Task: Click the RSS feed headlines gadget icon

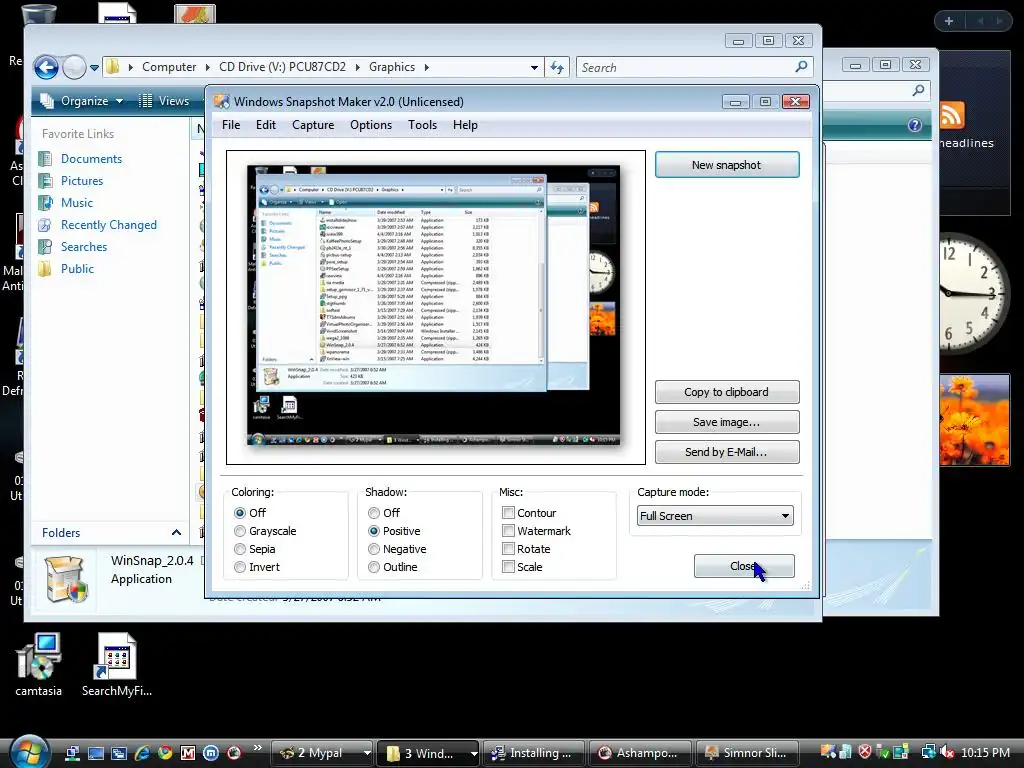Action: coord(952,115)
